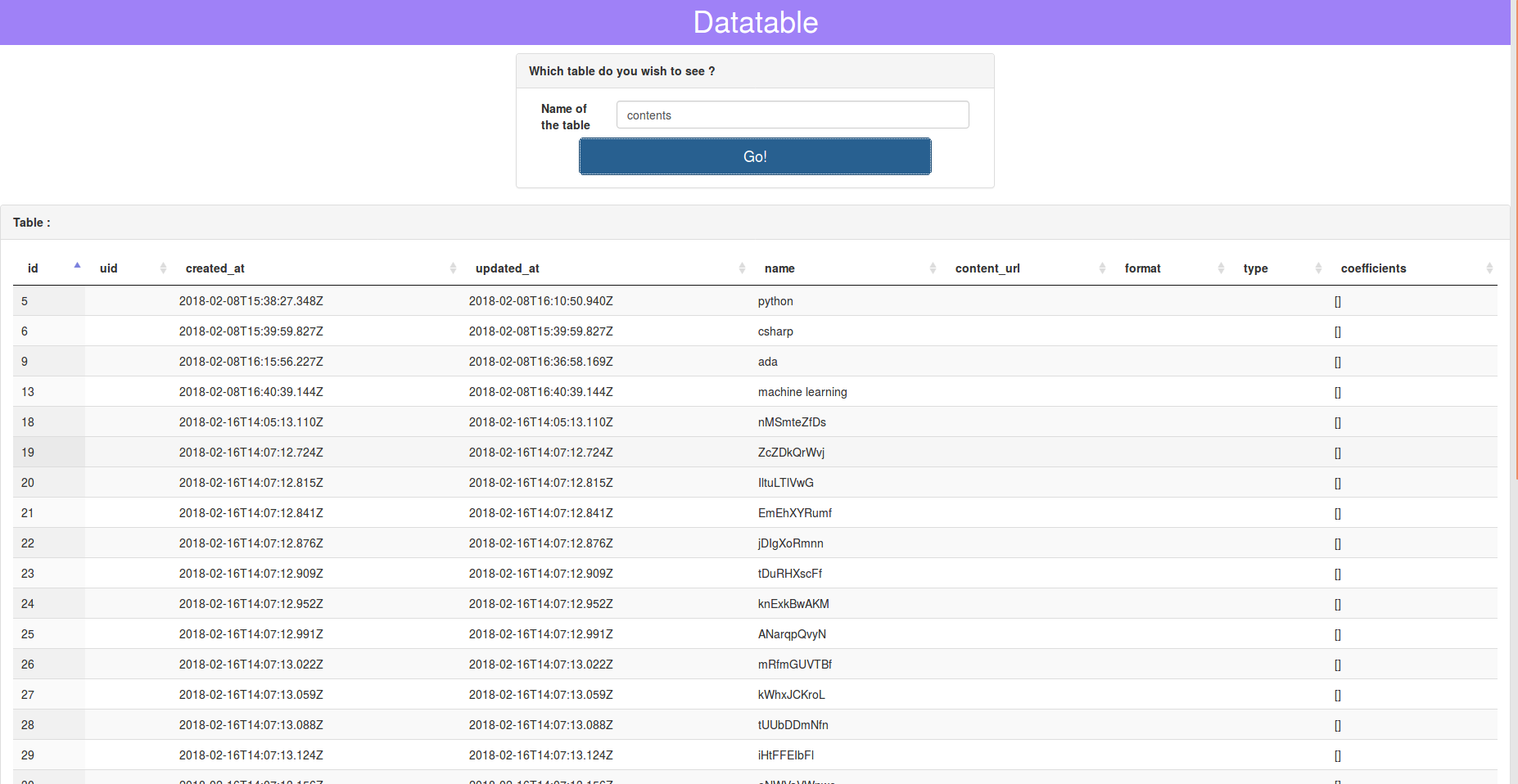1518x784 pixels.
Task: Click the sort arrow icon in id column
Action: pos(77,266)
